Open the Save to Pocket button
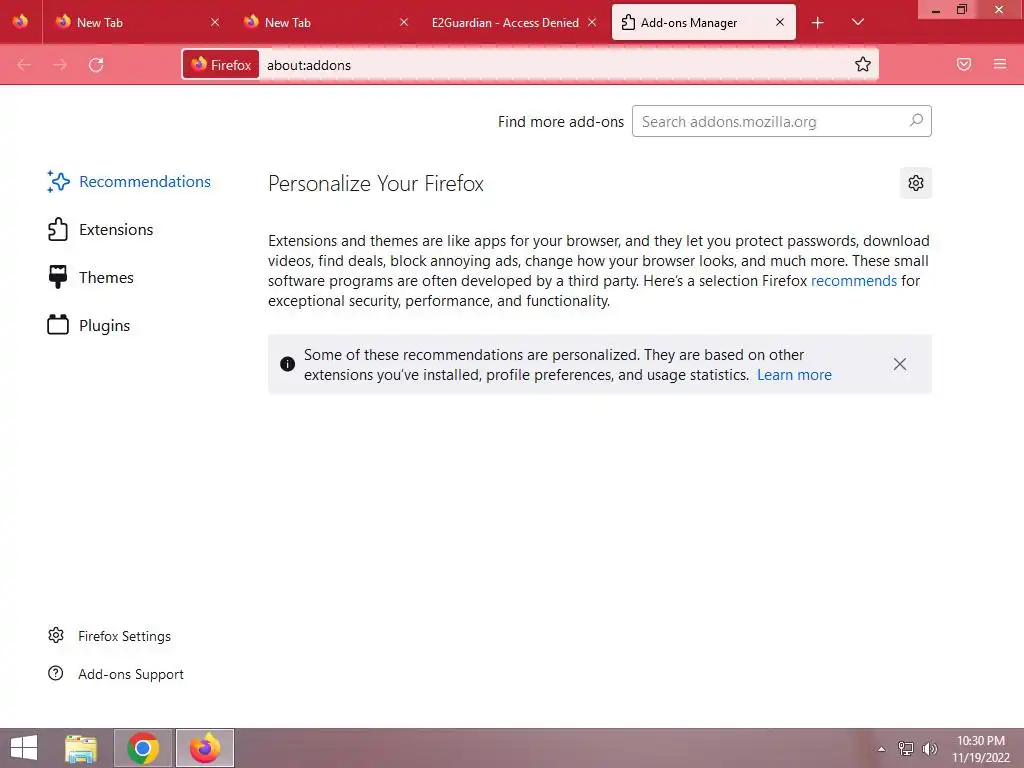 (x=964, y=65)
